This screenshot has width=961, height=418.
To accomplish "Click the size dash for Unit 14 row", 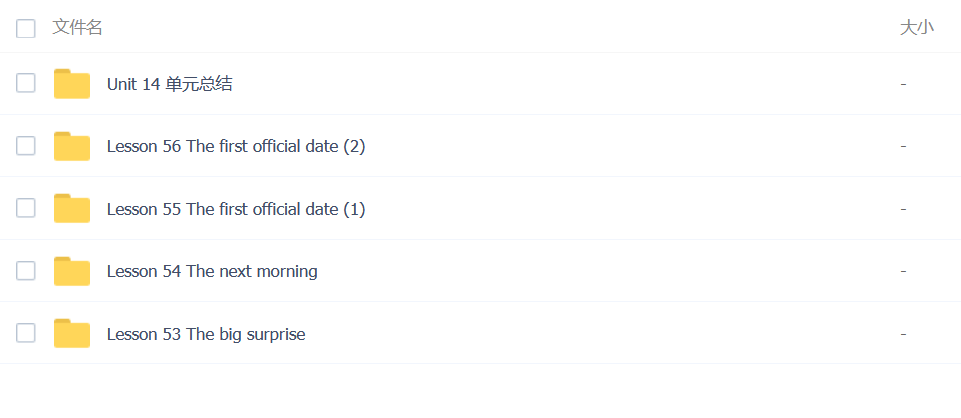I will point(903,84).
